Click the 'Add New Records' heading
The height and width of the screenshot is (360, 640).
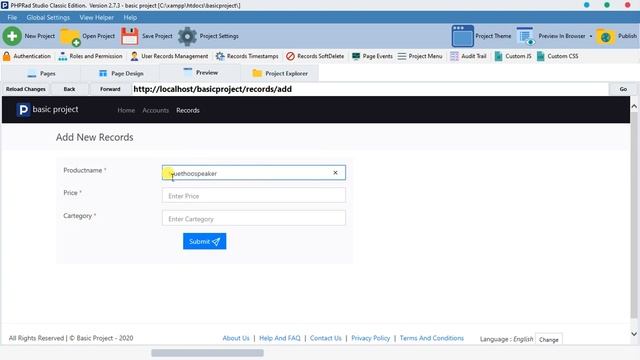coord(95,137)
